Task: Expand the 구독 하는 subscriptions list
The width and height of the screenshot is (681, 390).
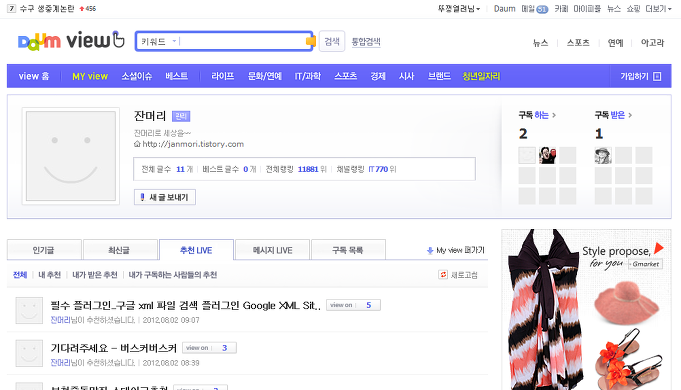Action: (x=537, y=115)
